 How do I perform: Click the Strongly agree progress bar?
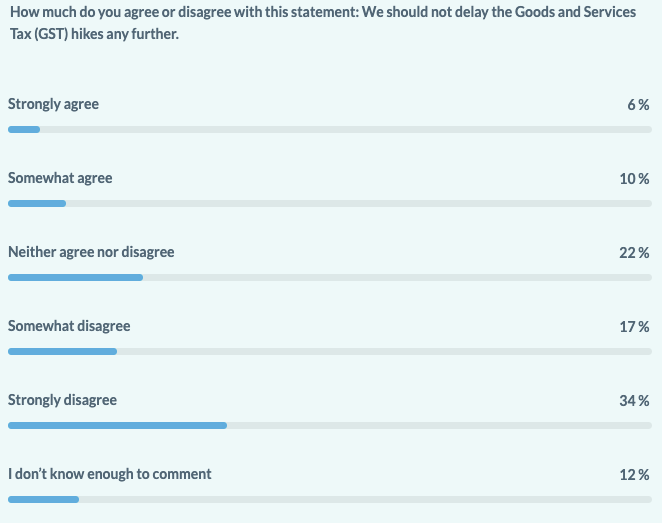coord(330,130)
